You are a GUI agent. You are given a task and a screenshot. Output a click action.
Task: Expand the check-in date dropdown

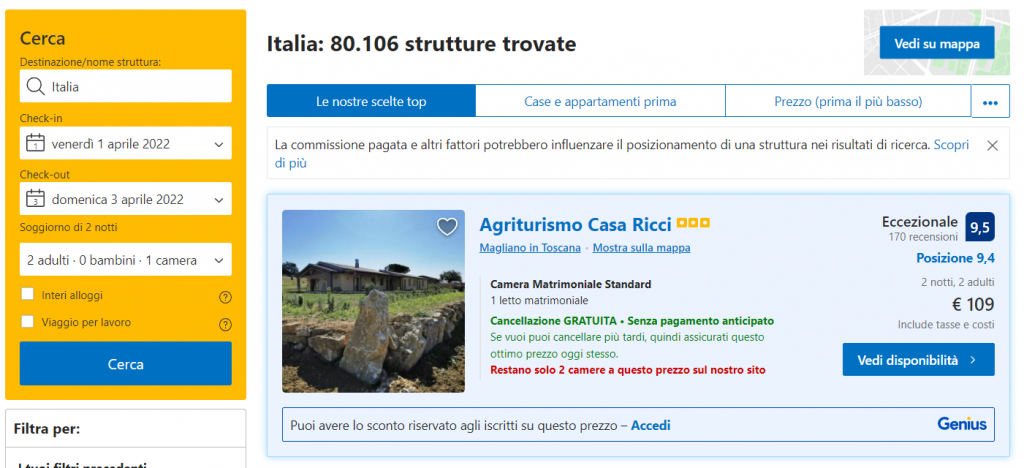click(219, 144)
